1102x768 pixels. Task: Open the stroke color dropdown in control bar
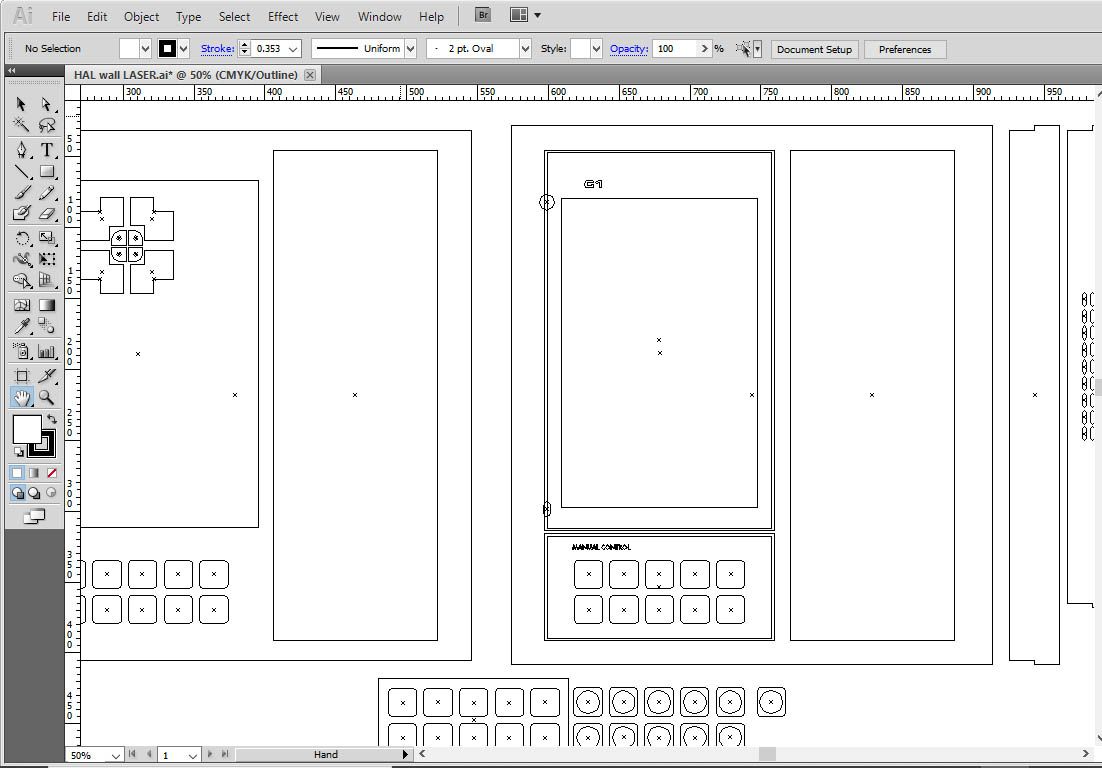(183, 48)
